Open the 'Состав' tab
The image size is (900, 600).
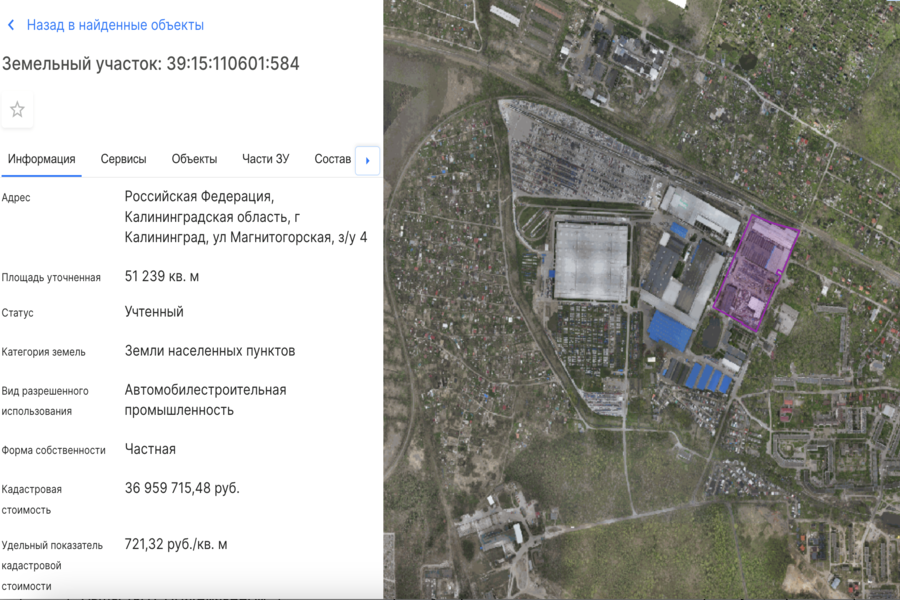[x=332, y=159]
